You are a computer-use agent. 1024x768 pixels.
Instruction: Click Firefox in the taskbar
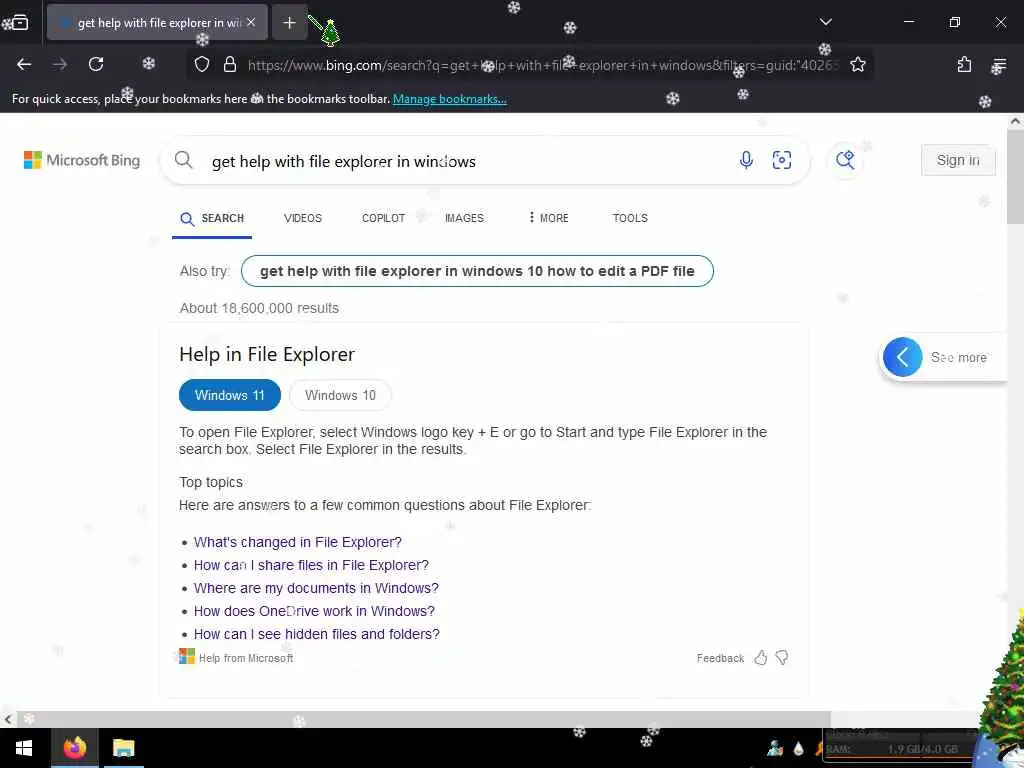pos(75,748)
